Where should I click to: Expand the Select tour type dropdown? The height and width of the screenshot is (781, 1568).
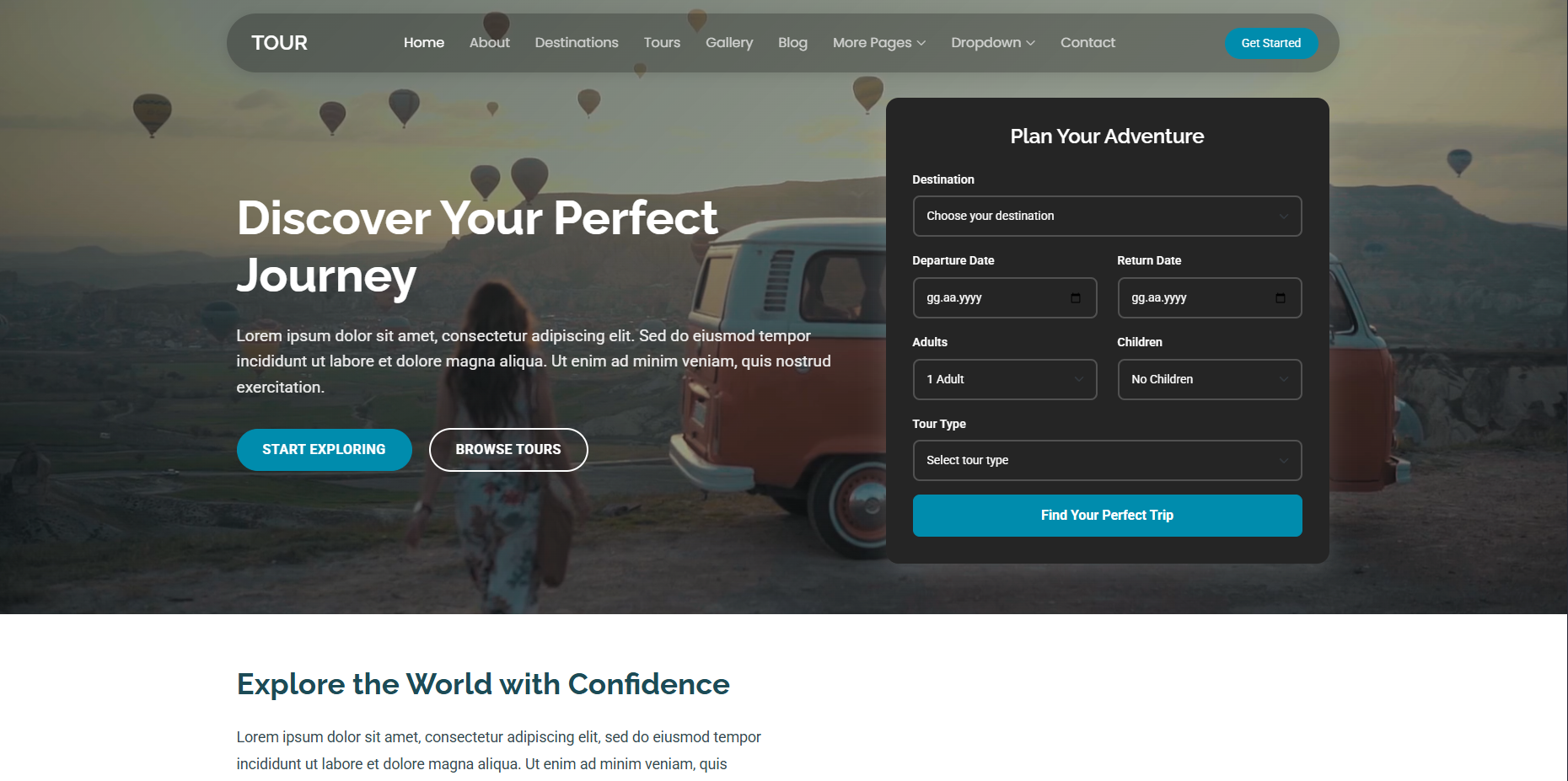tap(1106, 461)
